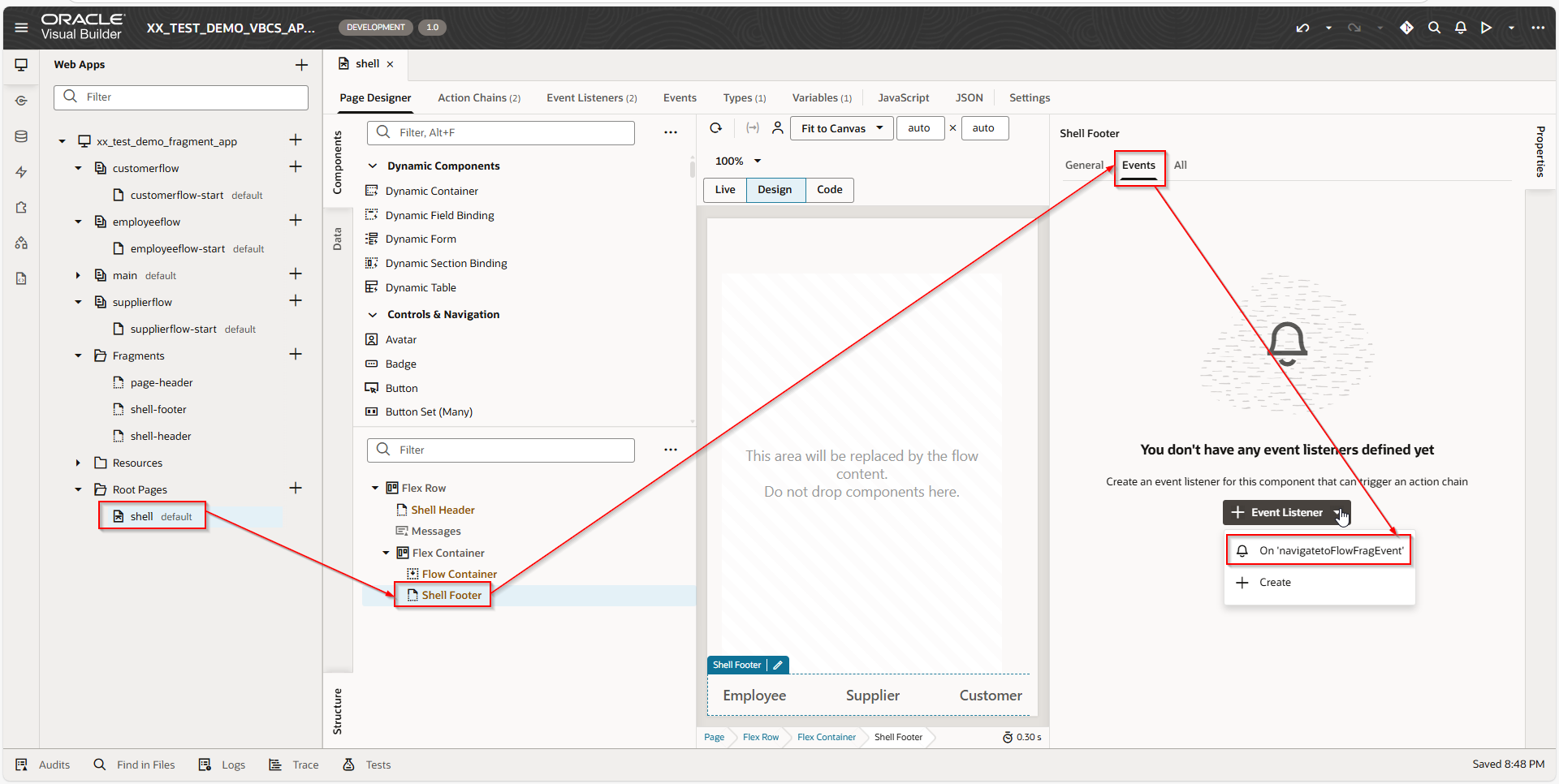The width and height of the screenshot is (1559, 784).
Task: Open the JSON tab of the shell page
Action: click(x=970, y=97)
